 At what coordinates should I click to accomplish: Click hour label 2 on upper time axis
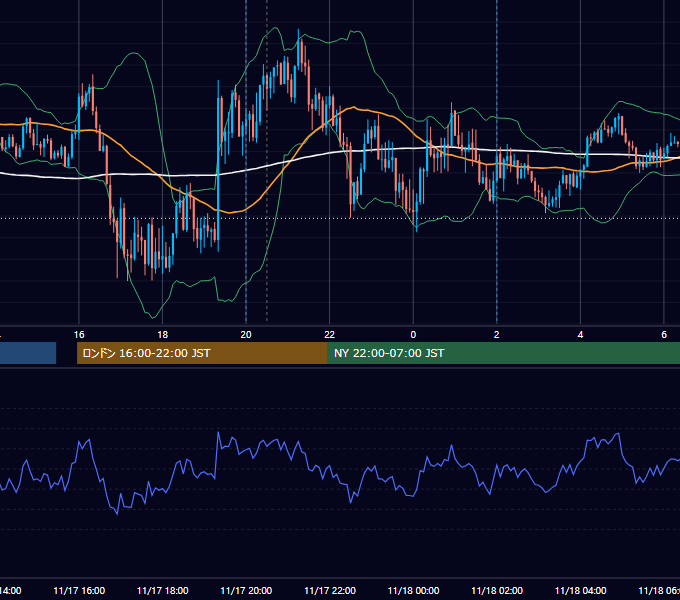[x=497, y=335]
